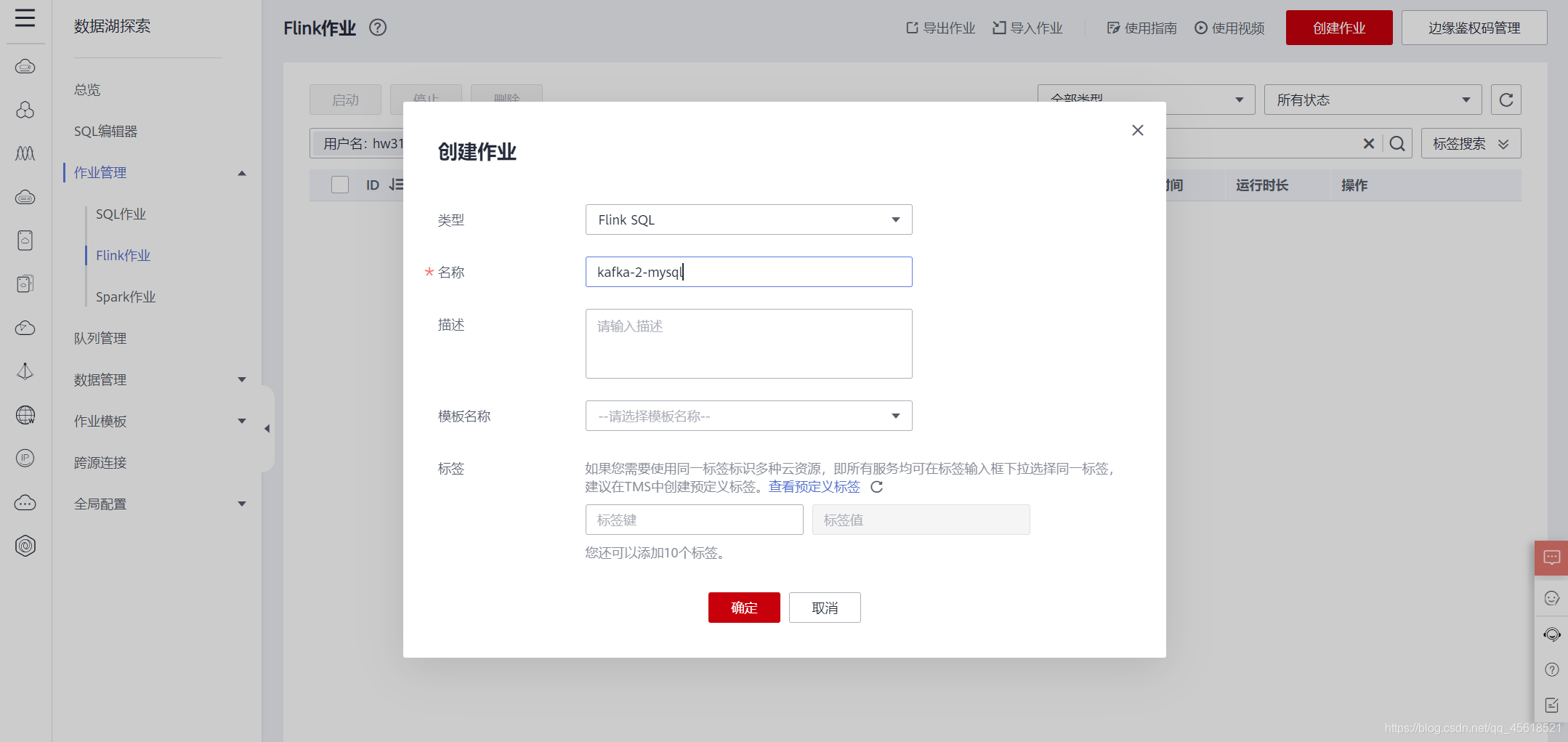Click the cloud gauge icon in the rail
The width and height of the screenshot is (1568, 742).
25,328
